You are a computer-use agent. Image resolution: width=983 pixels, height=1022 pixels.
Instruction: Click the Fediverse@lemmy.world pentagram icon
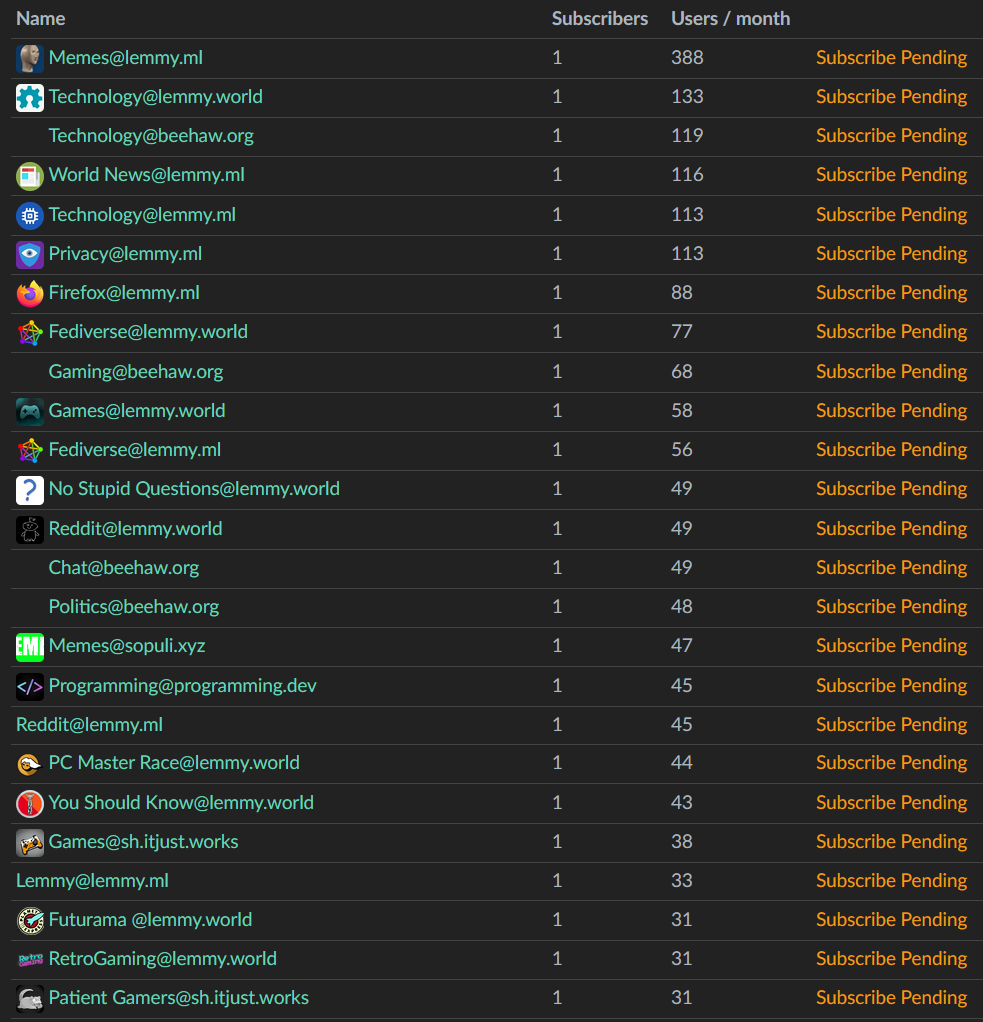coord(30,333)
